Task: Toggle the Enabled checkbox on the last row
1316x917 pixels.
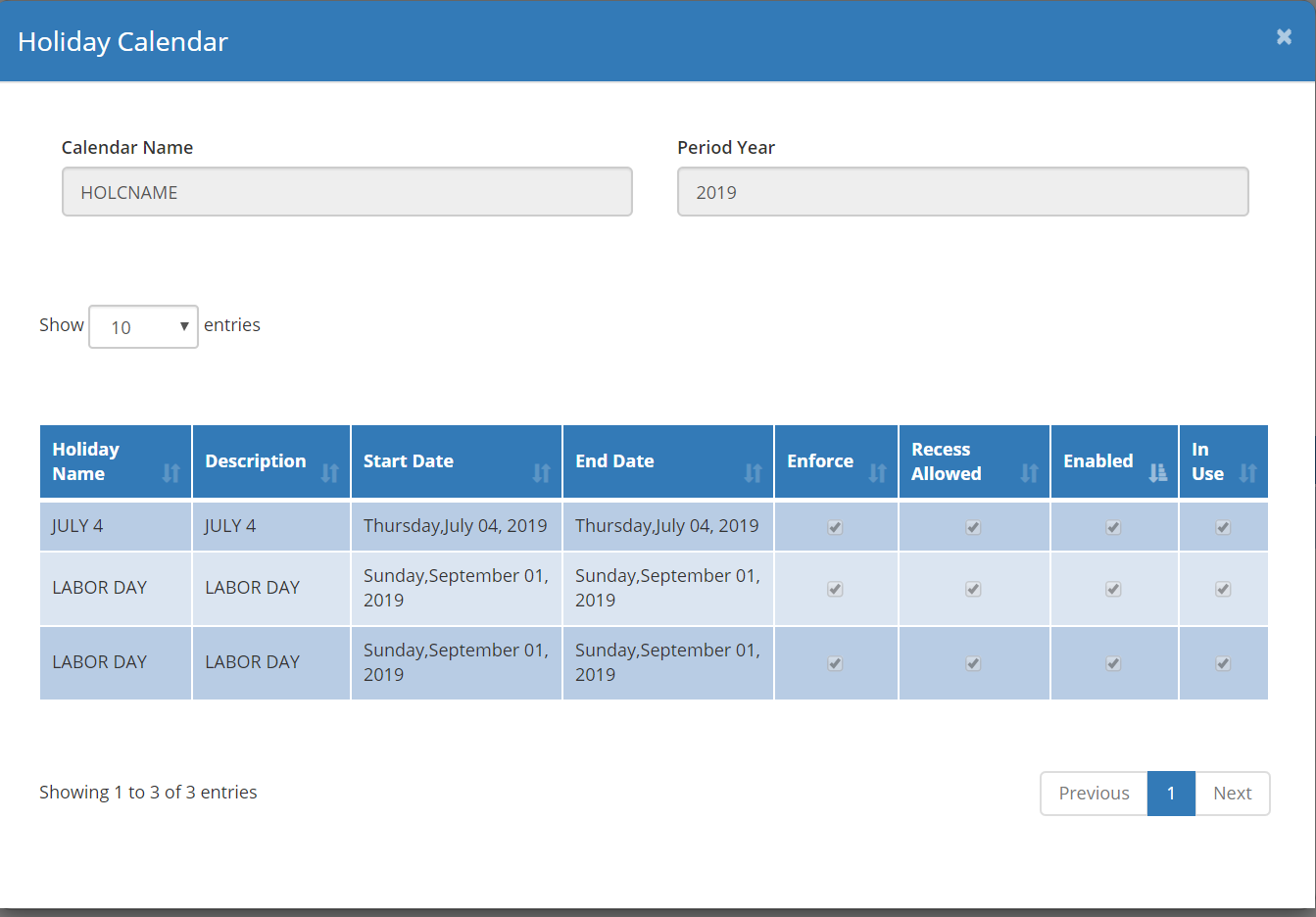Action: (1113, 663)
